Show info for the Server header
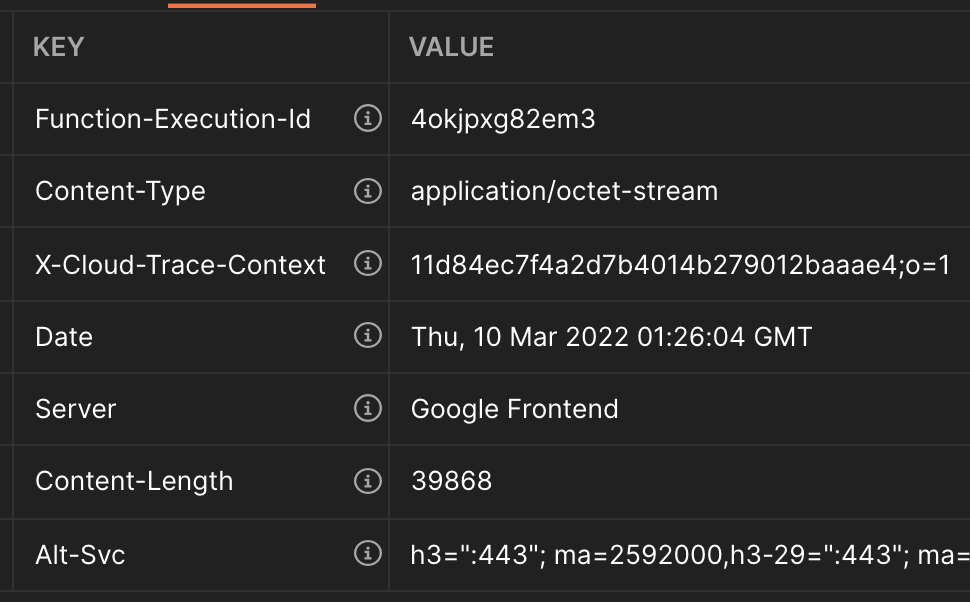970x602 pixels. (x=367, y=408)
